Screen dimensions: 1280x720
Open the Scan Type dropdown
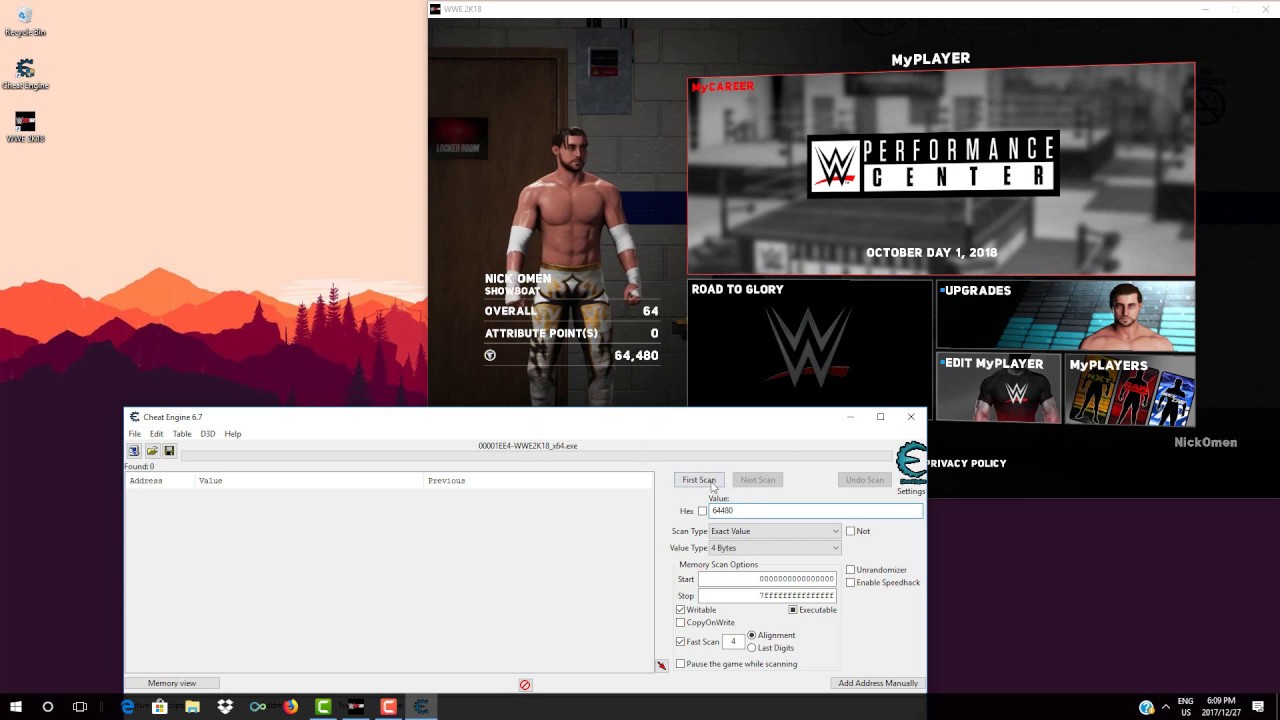(x=775, y=531)
